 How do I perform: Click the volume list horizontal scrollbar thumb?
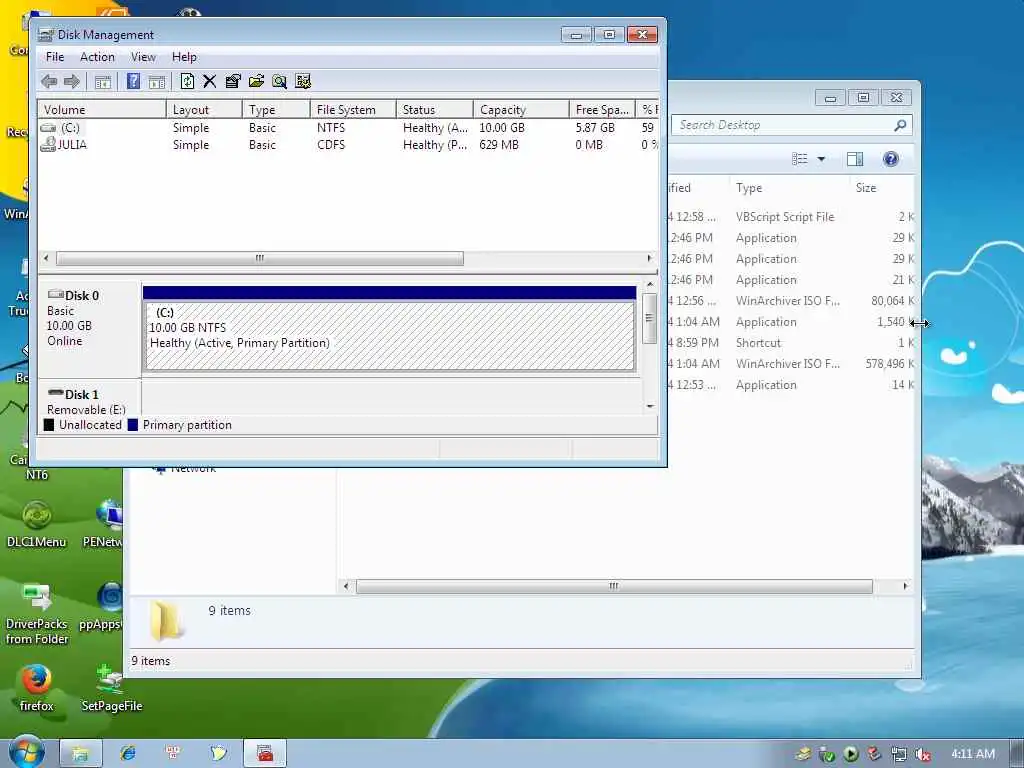point(260,259)
